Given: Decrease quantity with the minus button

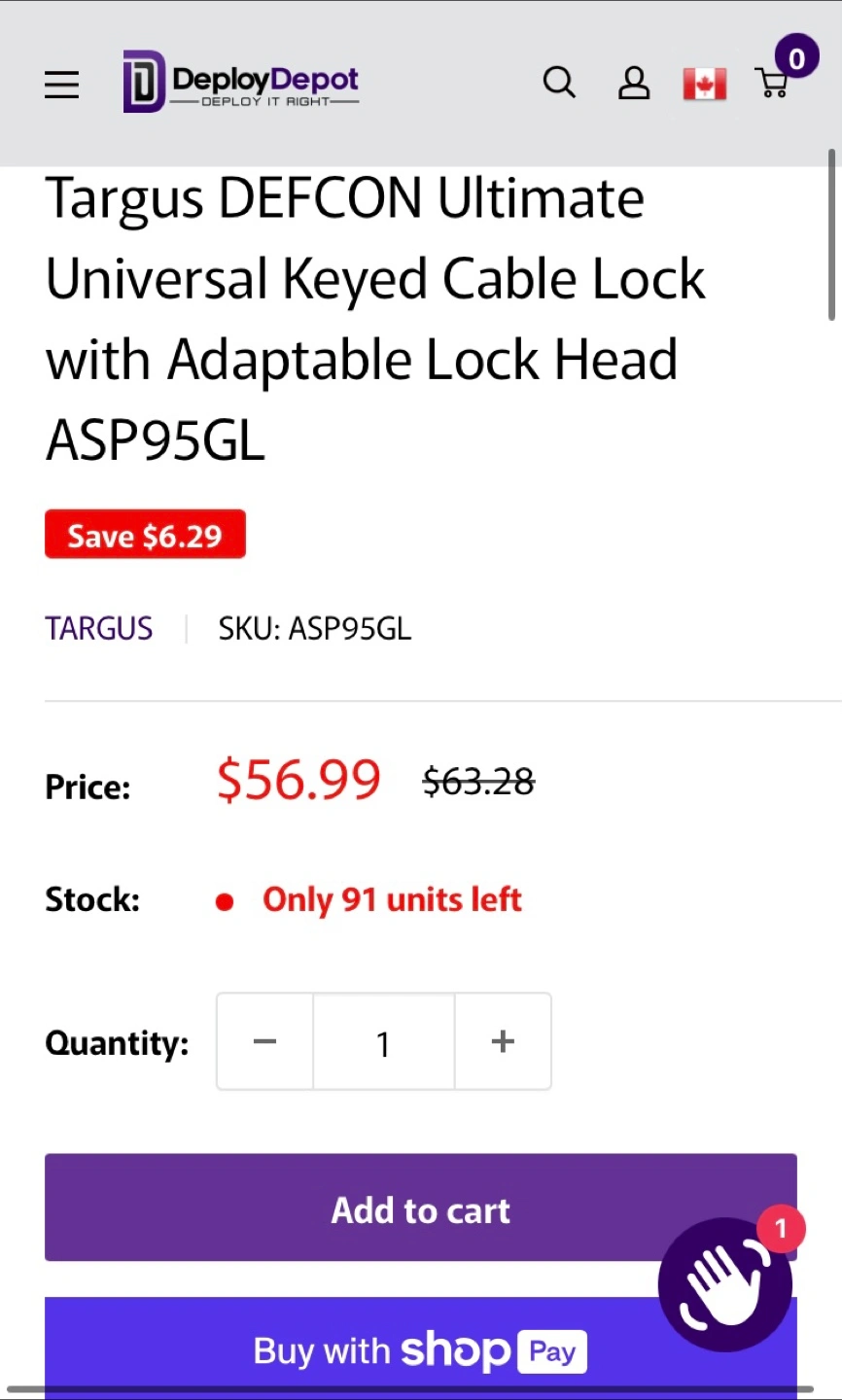Looking at the screenshot, I should 264,1042.
